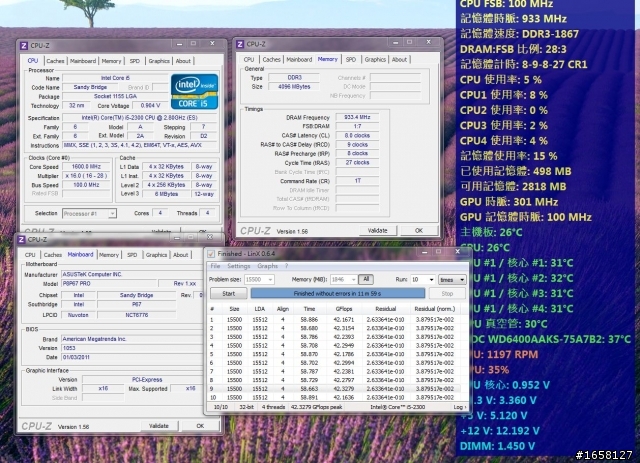The image size is (640, 463).
Task: Click OK in the Mainboard CPU-Z window
Action: pyautogui.click(x=200, y=426)
